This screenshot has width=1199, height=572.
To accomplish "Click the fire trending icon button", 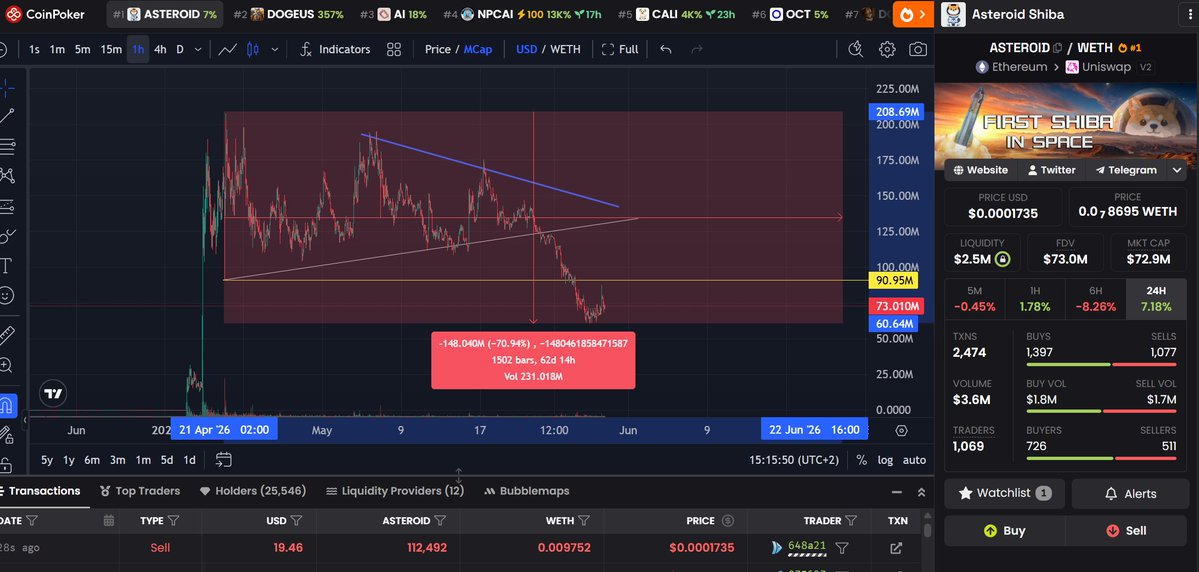I will pyautogui.click(x=913, y=14).
